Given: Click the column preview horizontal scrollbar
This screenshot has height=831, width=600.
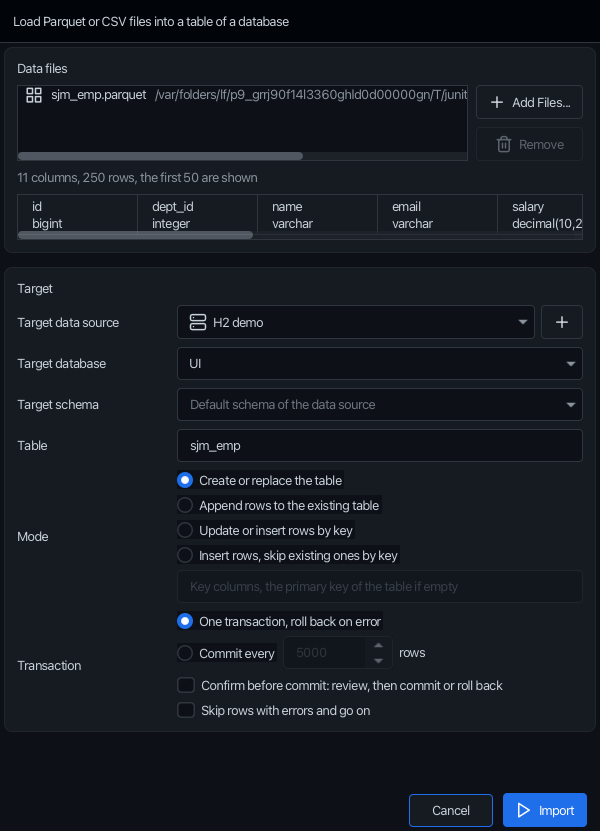Looking at the screenshot, I should click(135, 235).
